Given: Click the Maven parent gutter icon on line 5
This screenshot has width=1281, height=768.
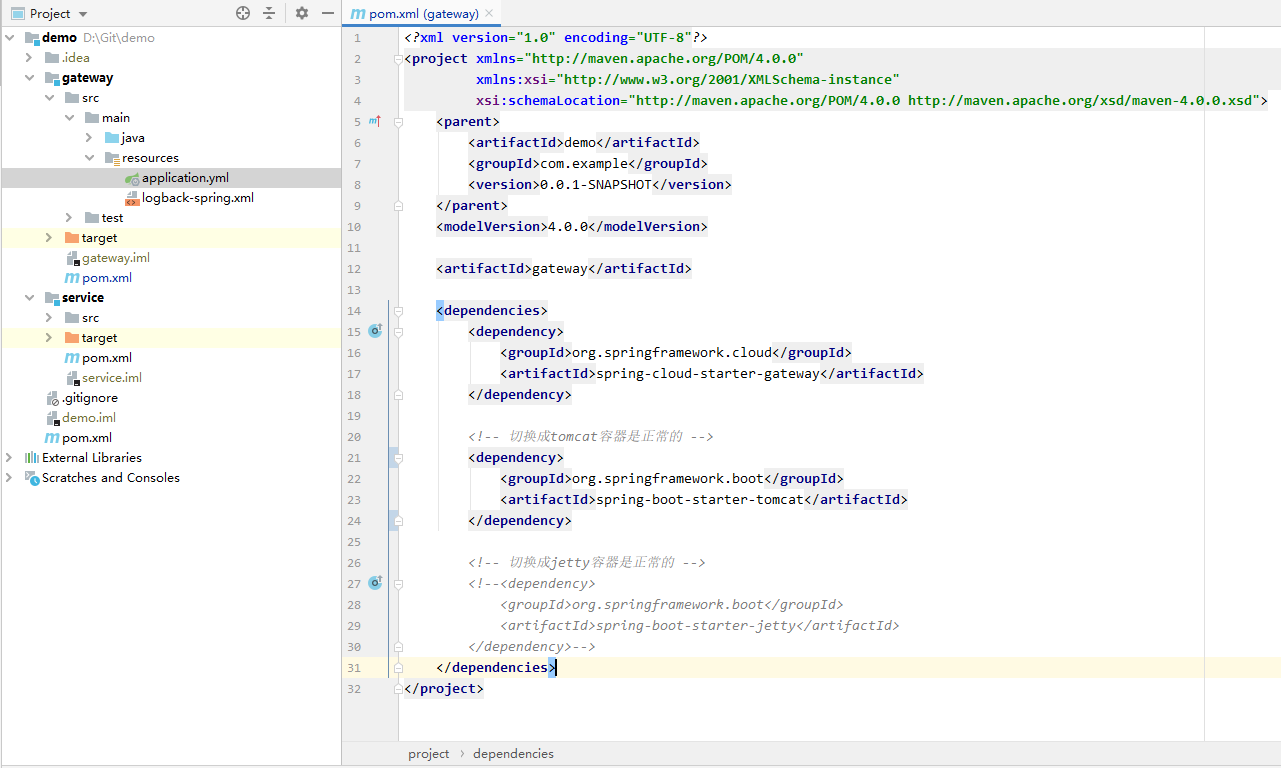Looking at the screenshot, I should pos(374,121).
